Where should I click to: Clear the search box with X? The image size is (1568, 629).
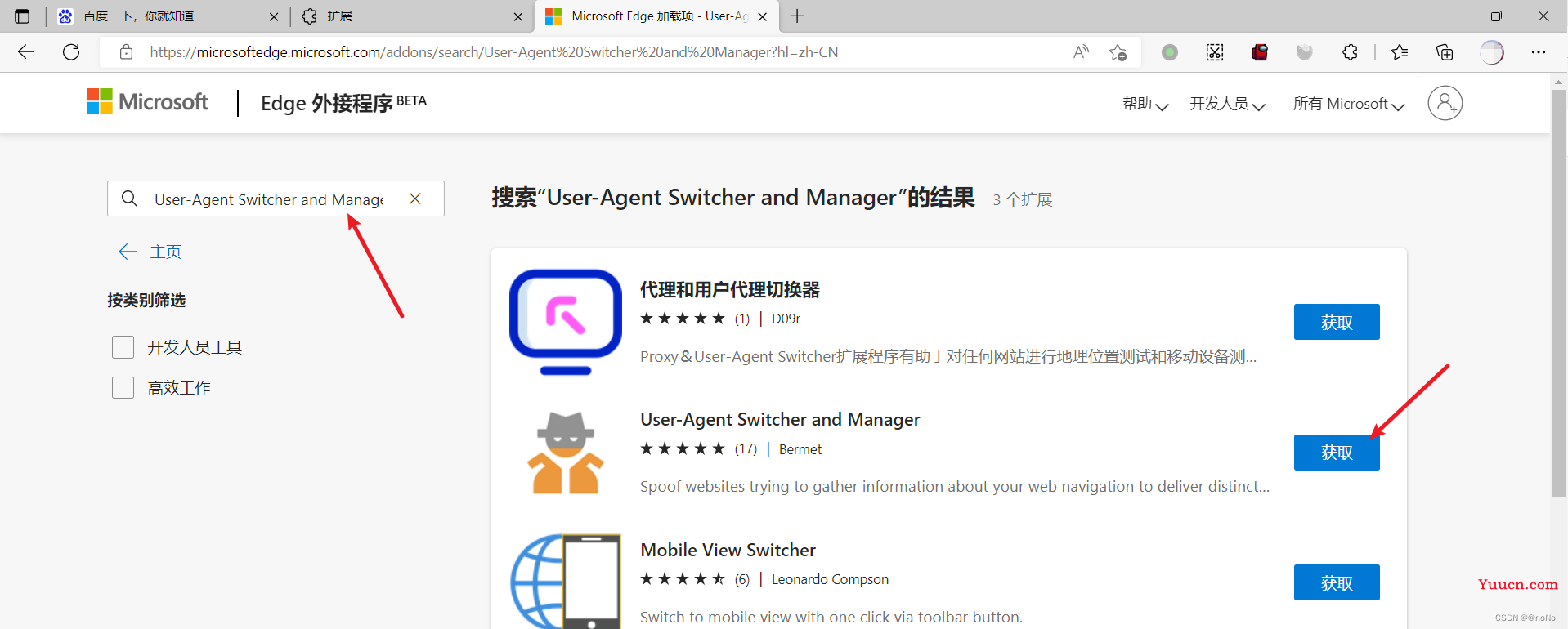pyautogui.click(x=415, y=199)
